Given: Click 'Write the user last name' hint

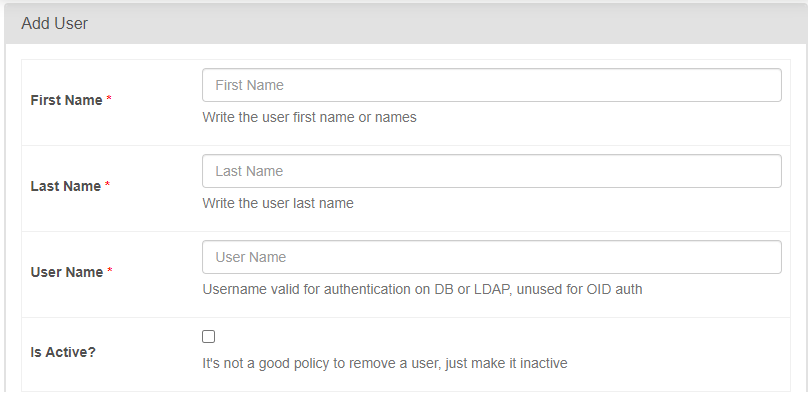Looking at the screenshot, I should (x=278, y=203).
